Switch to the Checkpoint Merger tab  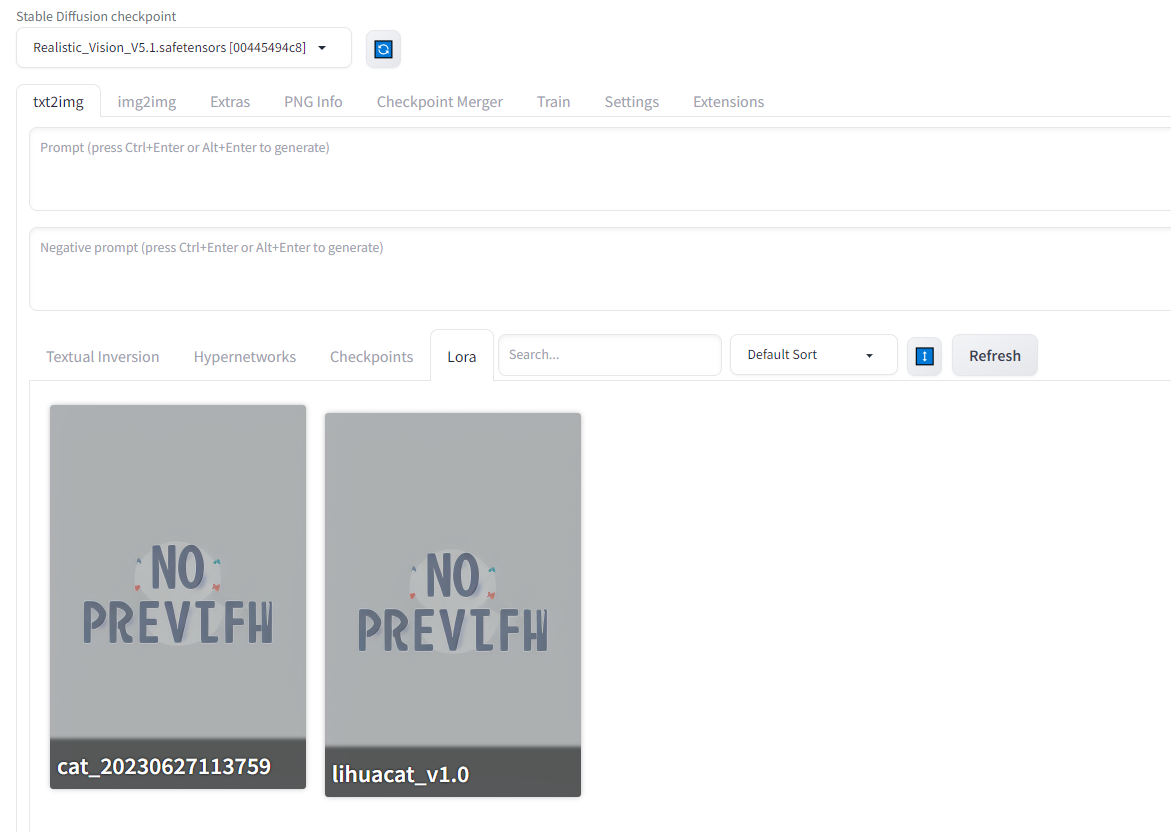440,101
